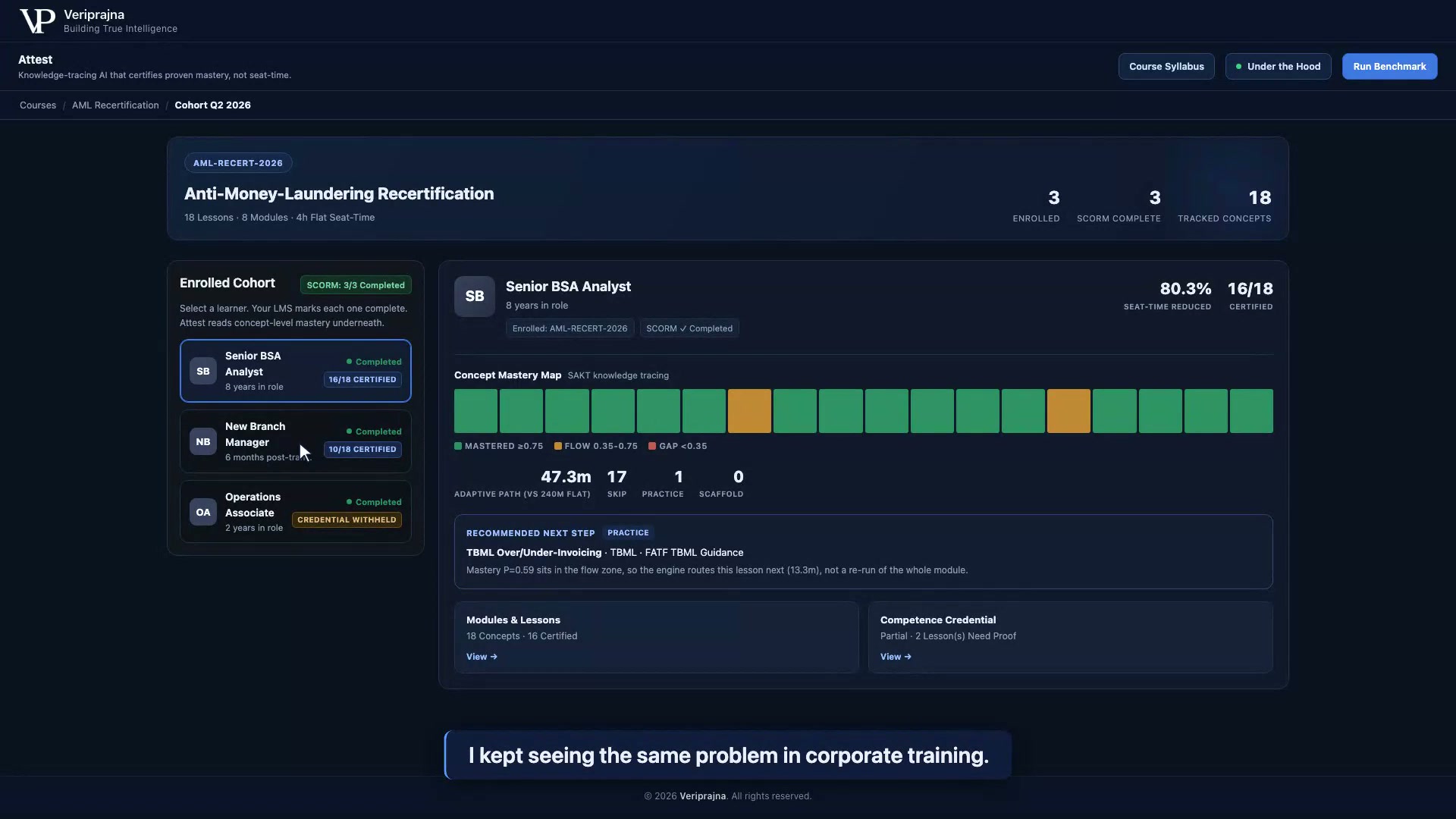
Task: Click the PRACTICE tag in recommendation
Action: click(628, 533)
